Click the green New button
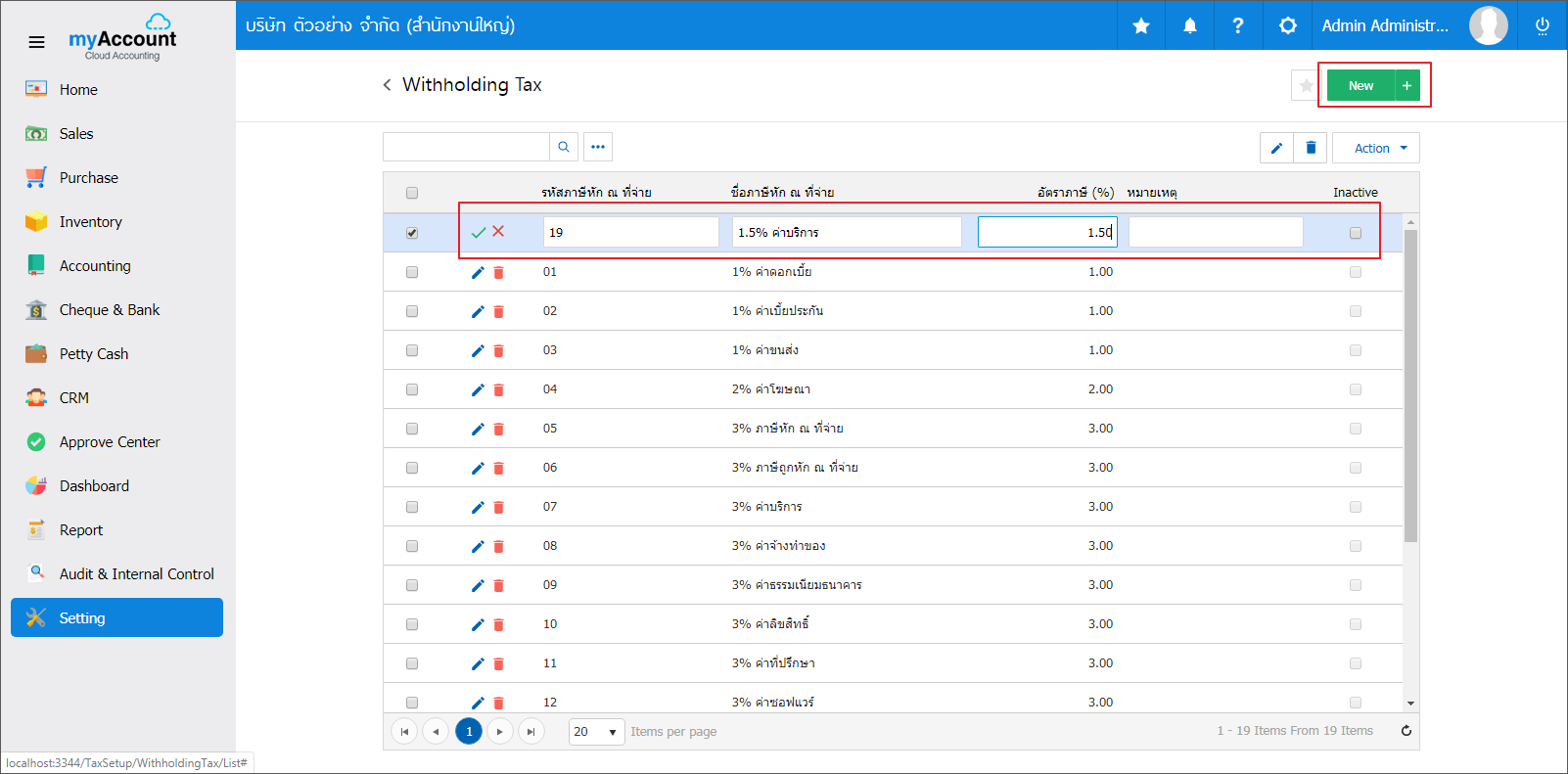This screenshot has width=1568, height=774. pyautogui.click(x=1360, y=85)
